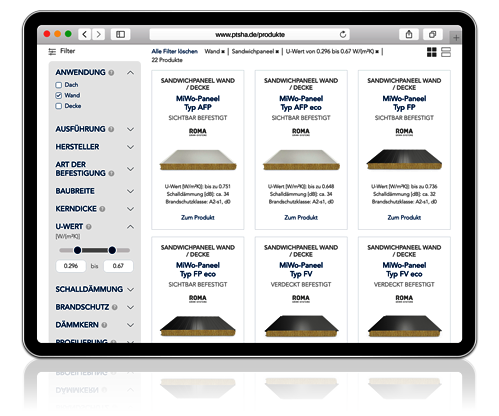The height and width of the screenshot is (416, 499).
Task: Open MiWo-Paneel Typ FP eco title
Action: click(198, 270)
